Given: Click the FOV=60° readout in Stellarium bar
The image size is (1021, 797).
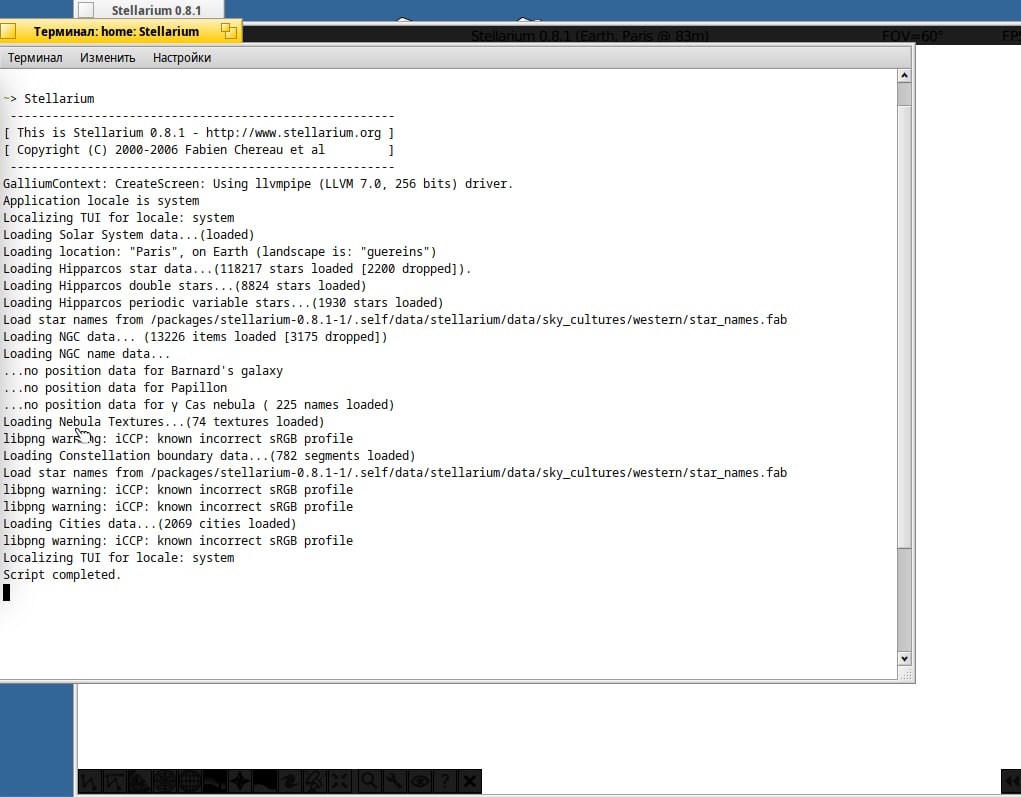Looking at the screenshot, I should click(912, 36).
